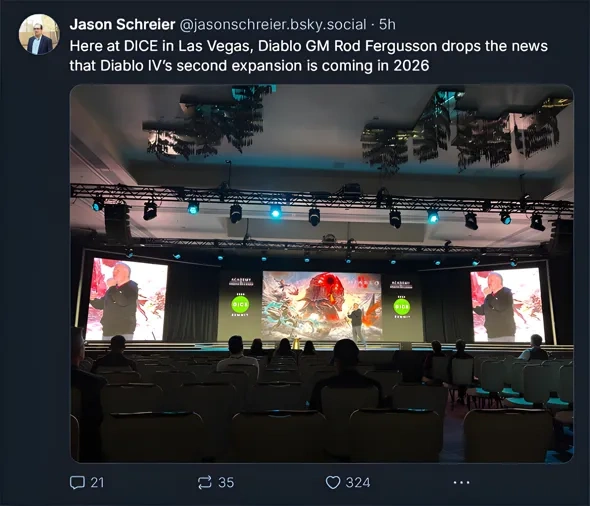
Task: Like the post with the heart icon
Action: [x=333, y=482]
